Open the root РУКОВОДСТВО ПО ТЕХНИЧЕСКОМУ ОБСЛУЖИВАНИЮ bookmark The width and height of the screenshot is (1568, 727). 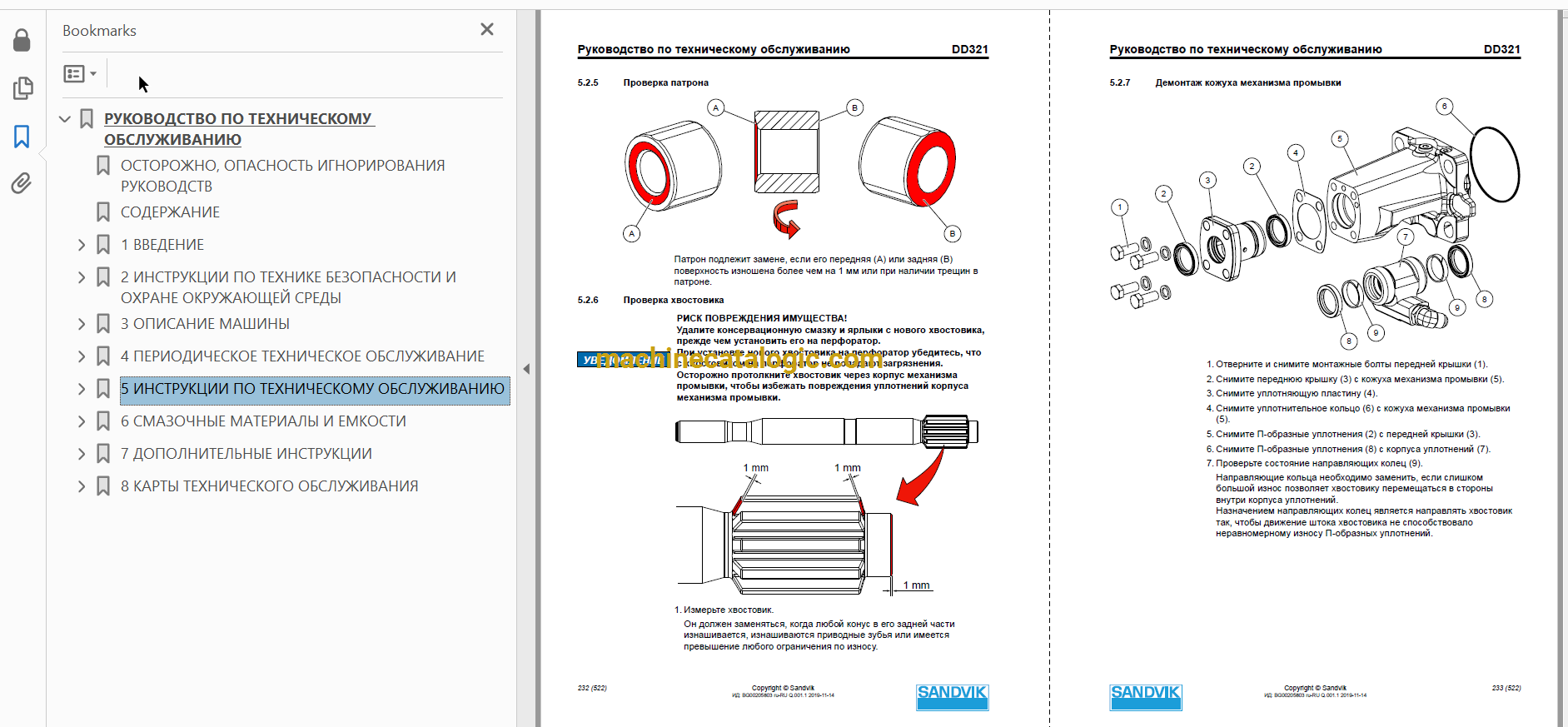coord(239,129)
